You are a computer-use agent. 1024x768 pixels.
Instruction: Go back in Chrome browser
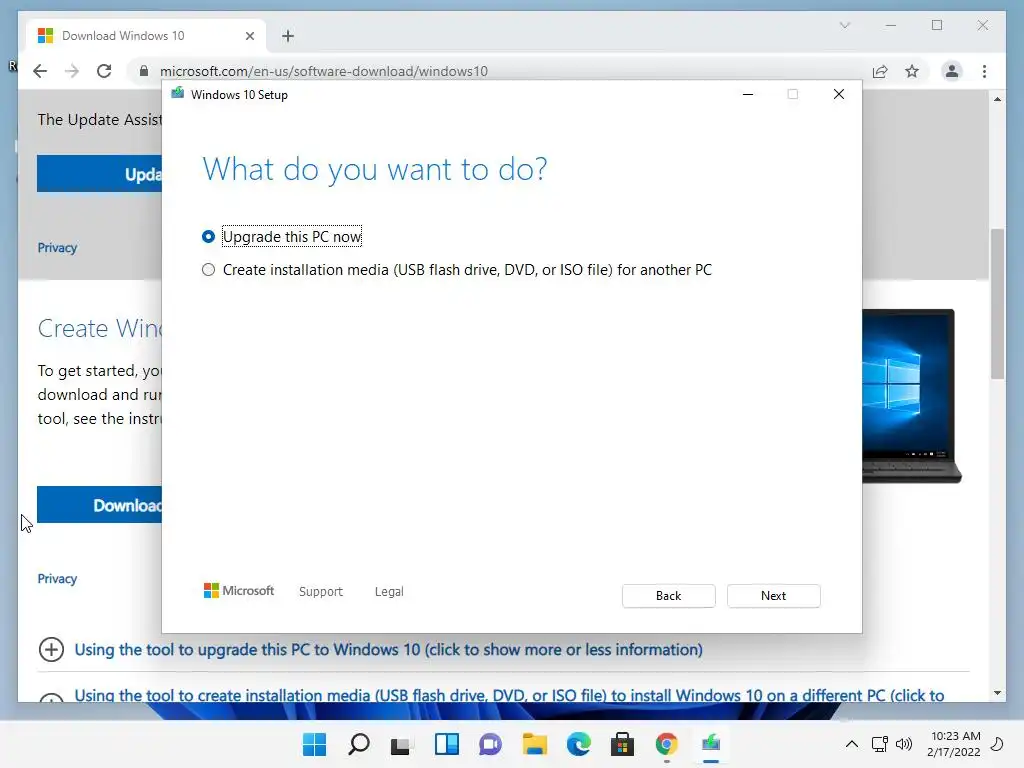tap(40, 71)
